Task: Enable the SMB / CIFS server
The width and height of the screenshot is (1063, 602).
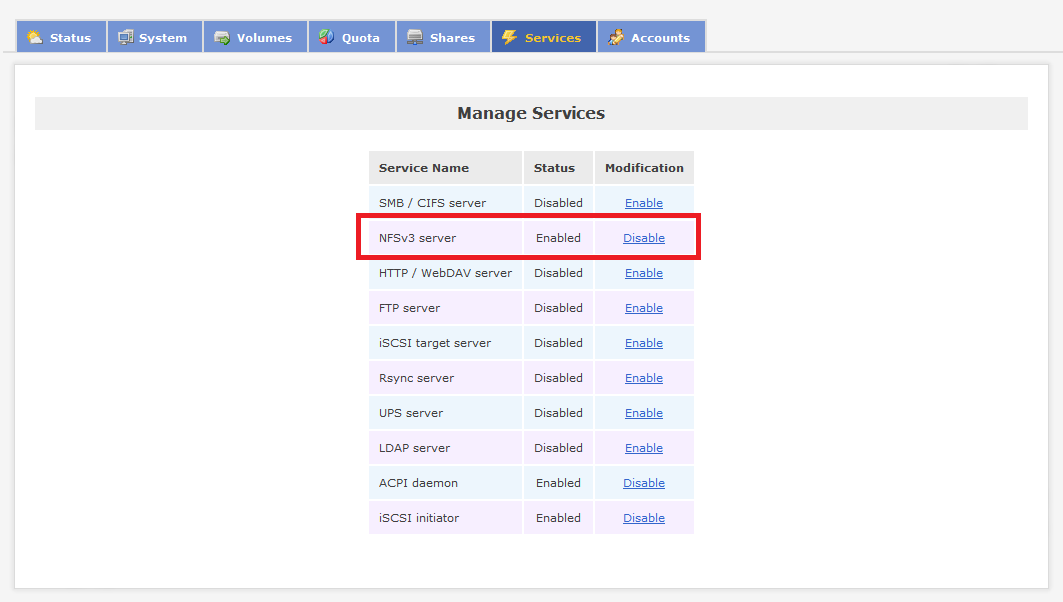Action: [x=644, y=203]
